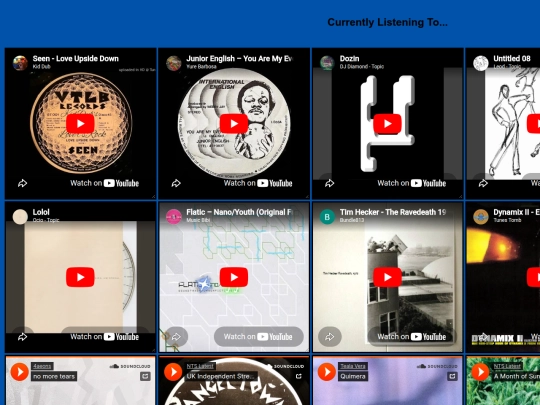Play the Seen - Love Upside Down video

coord(80,124)
